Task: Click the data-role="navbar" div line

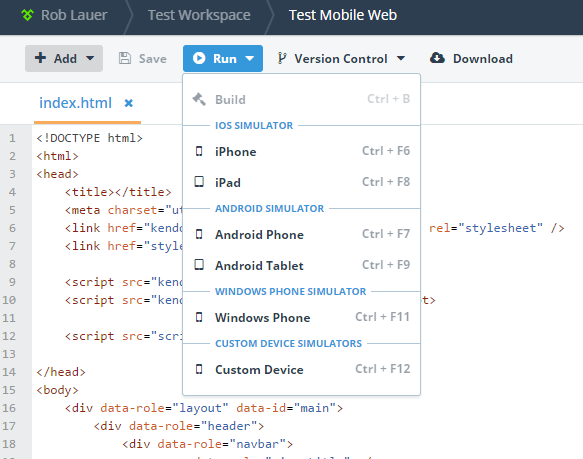Action: 207,444
